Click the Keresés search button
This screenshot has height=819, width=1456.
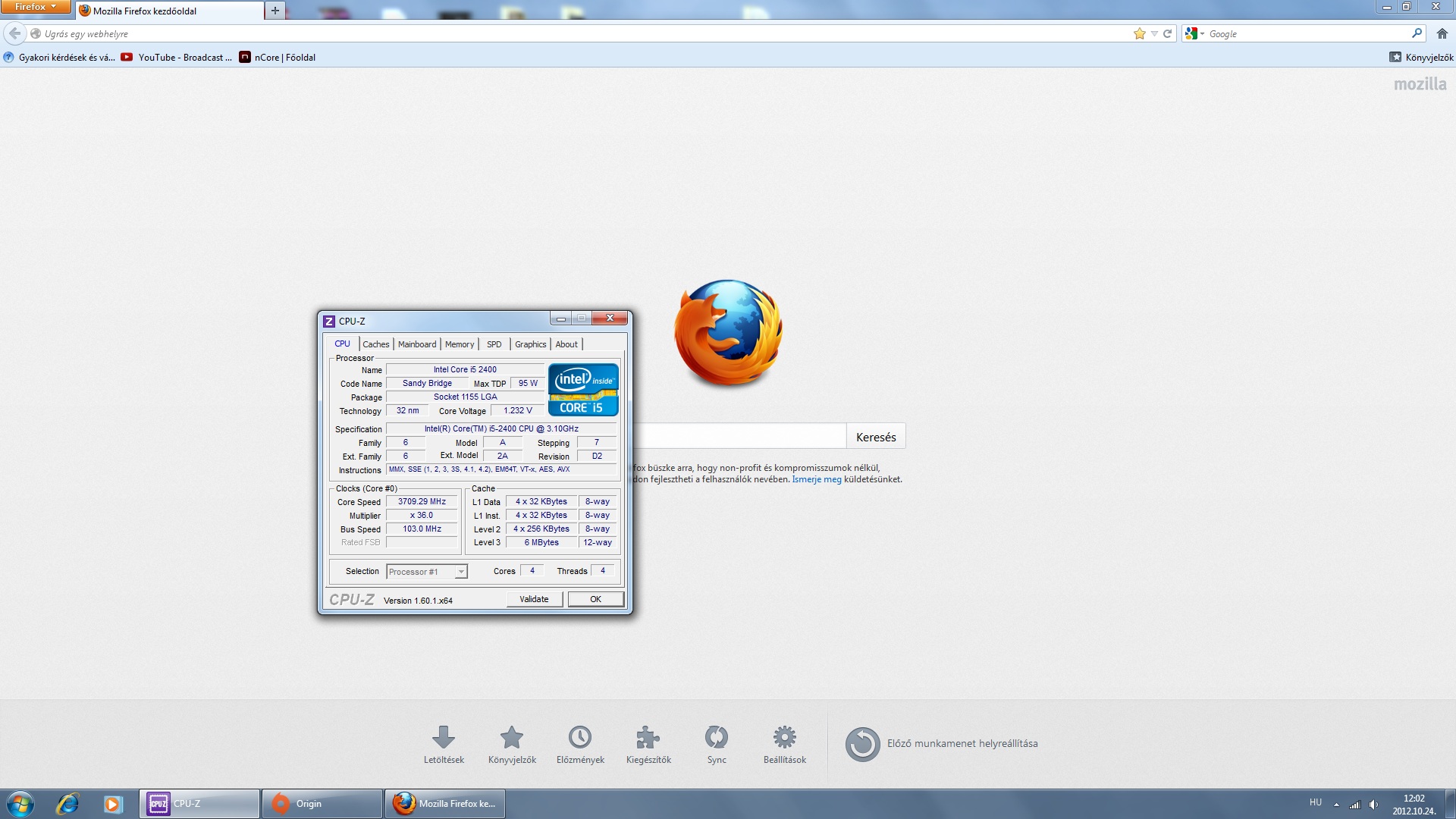(x=876, y=437)
